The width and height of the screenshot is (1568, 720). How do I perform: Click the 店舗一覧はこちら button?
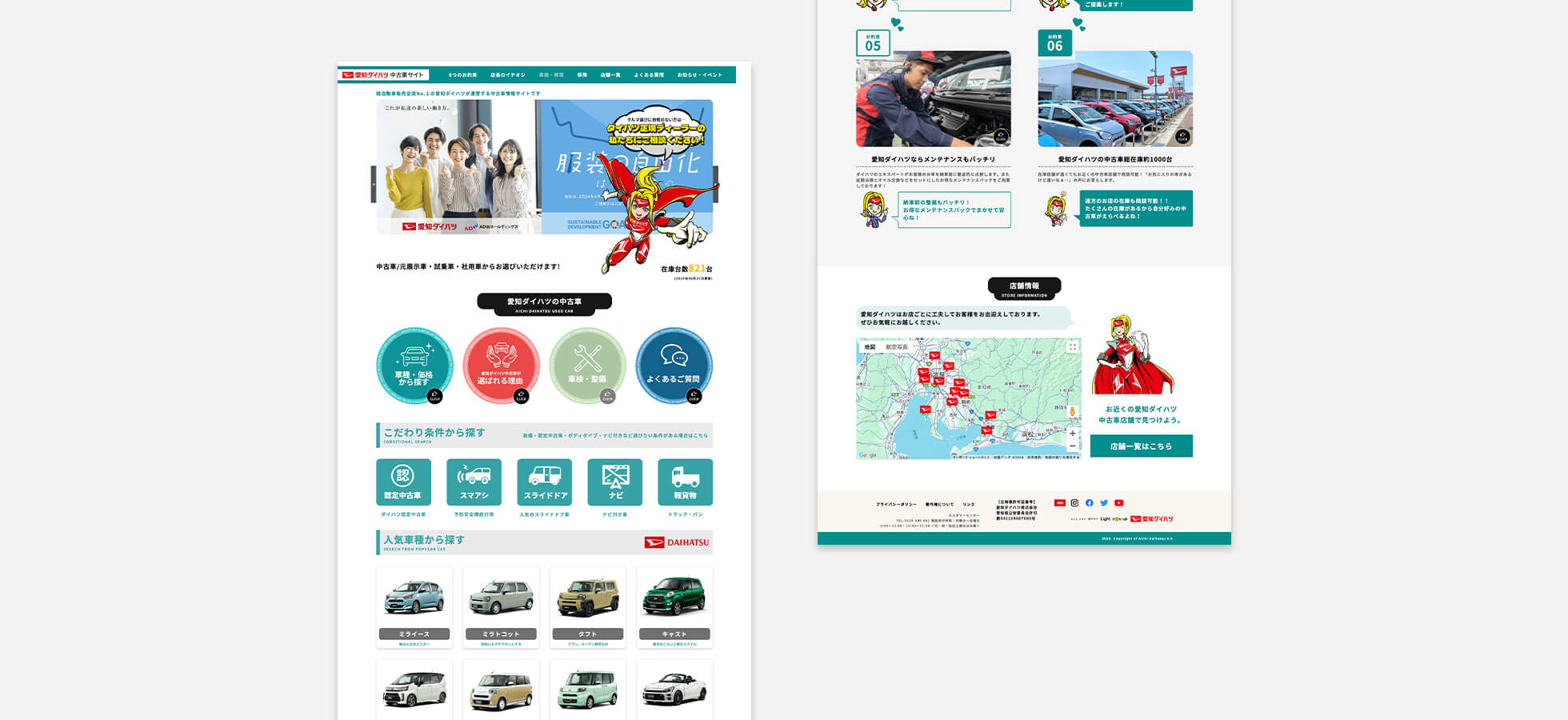[1141, 446]
